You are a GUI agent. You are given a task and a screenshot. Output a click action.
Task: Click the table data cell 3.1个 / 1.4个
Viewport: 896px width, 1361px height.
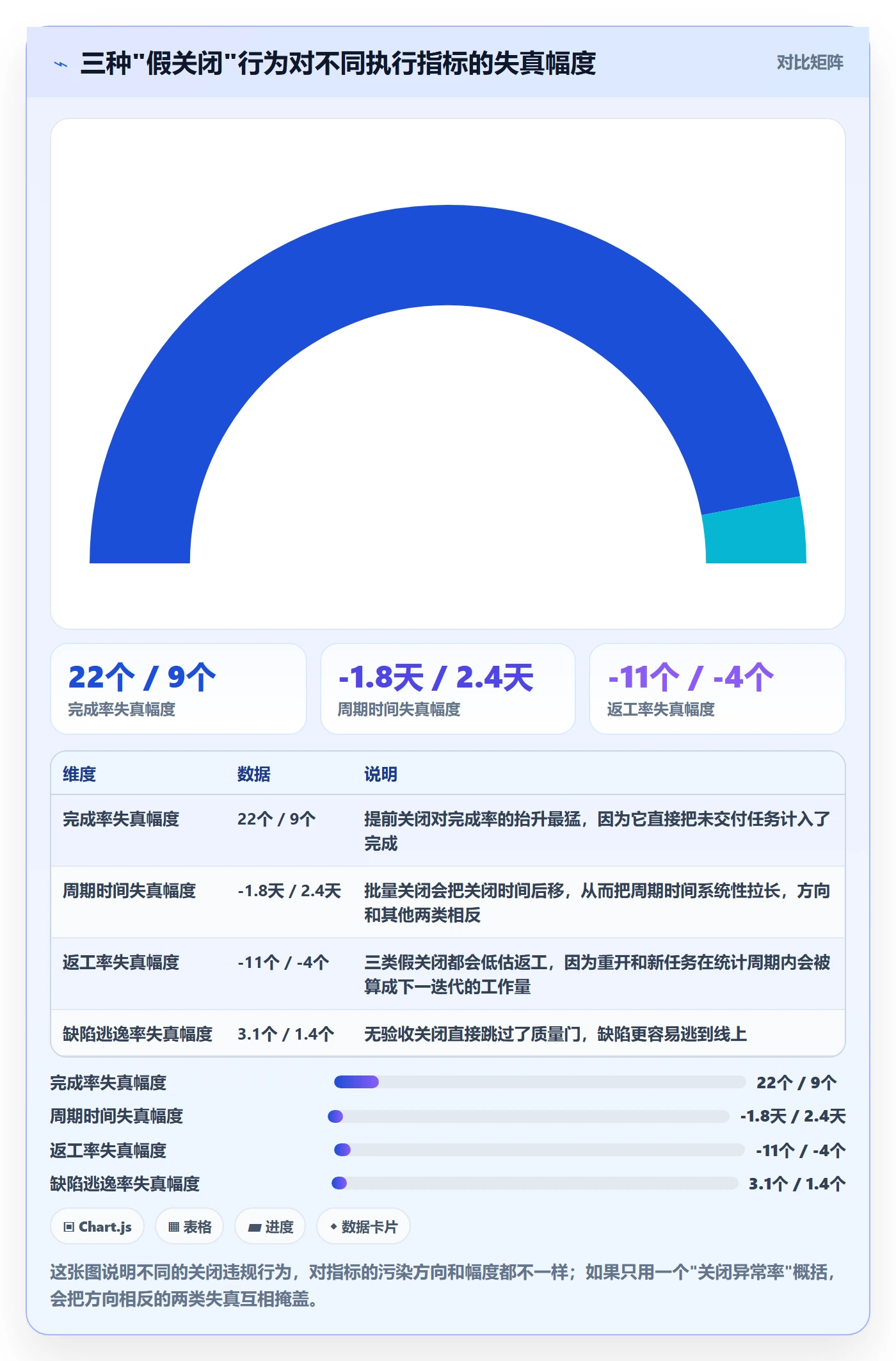tap(286, 1034)
